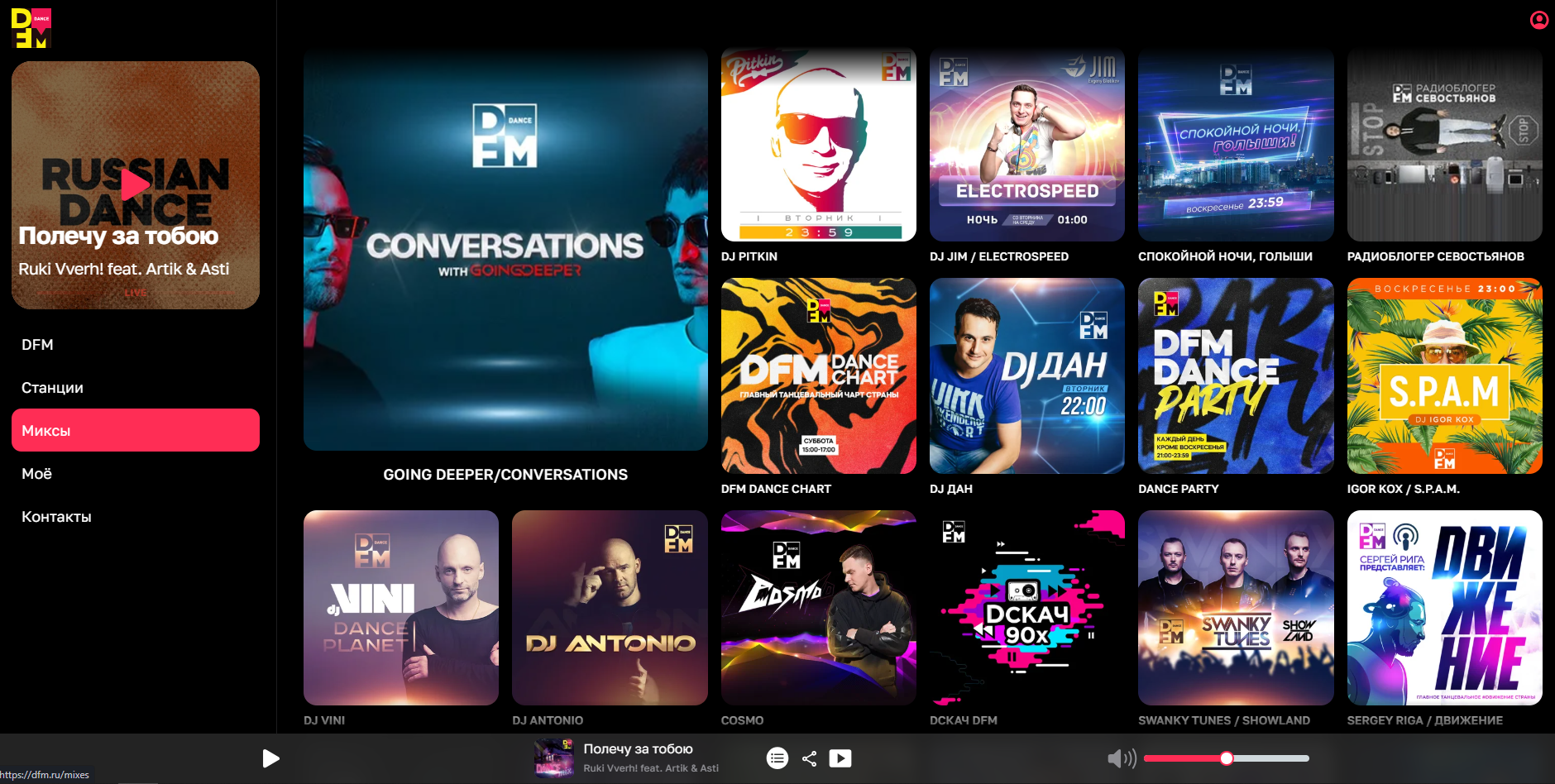Open the DJ Vini Dance Planet cover
The width and height of the screenshot is (1555, 784).
pyautogui.click(x=401, y=608)
